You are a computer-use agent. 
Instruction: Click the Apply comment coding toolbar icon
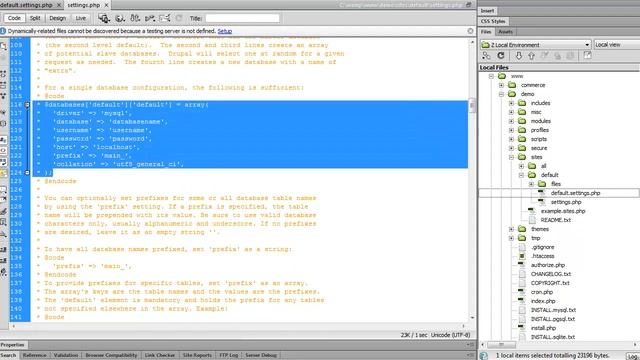4,189
